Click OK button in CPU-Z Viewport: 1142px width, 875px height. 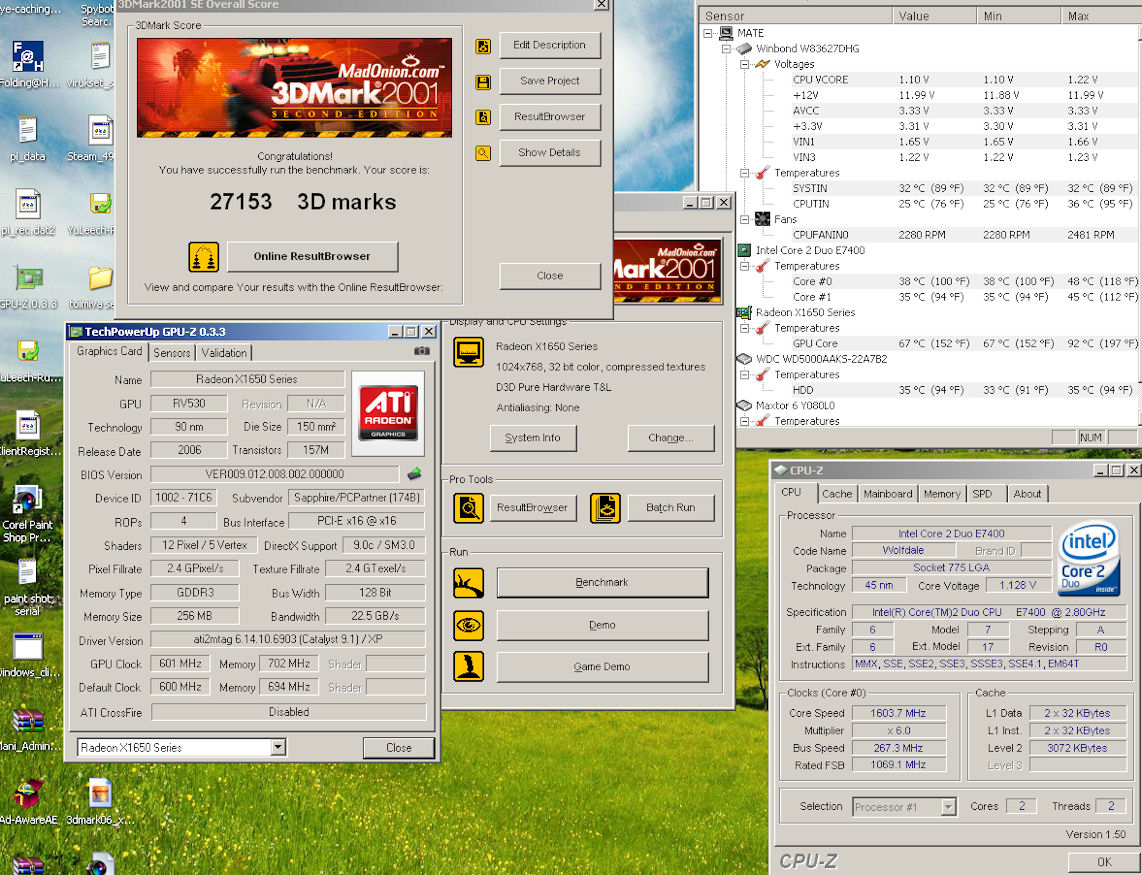point(1104,862)
